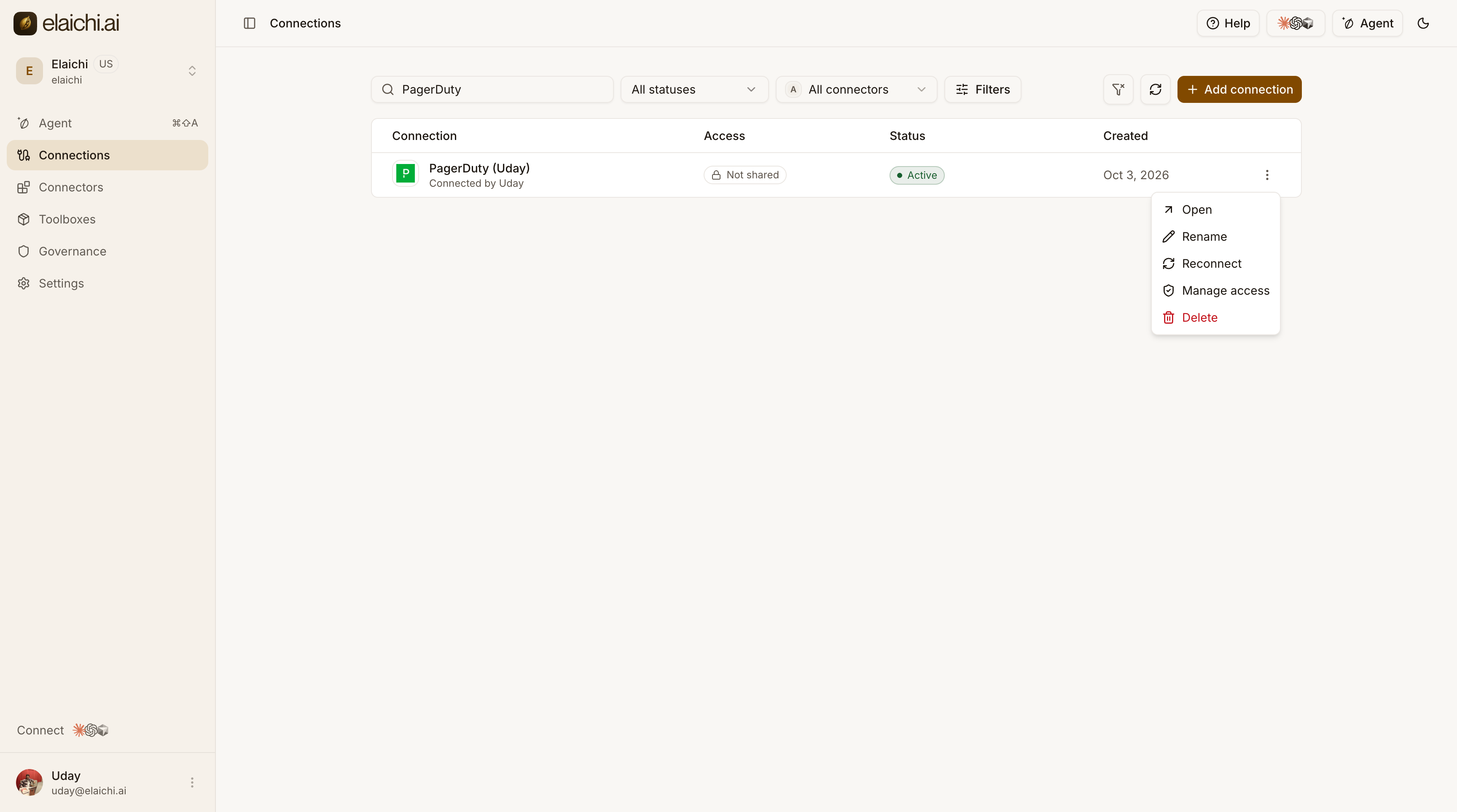This screenshot has width=1457, height=812.
Task: Expand the All connectors dropdown
Action: 856,89
